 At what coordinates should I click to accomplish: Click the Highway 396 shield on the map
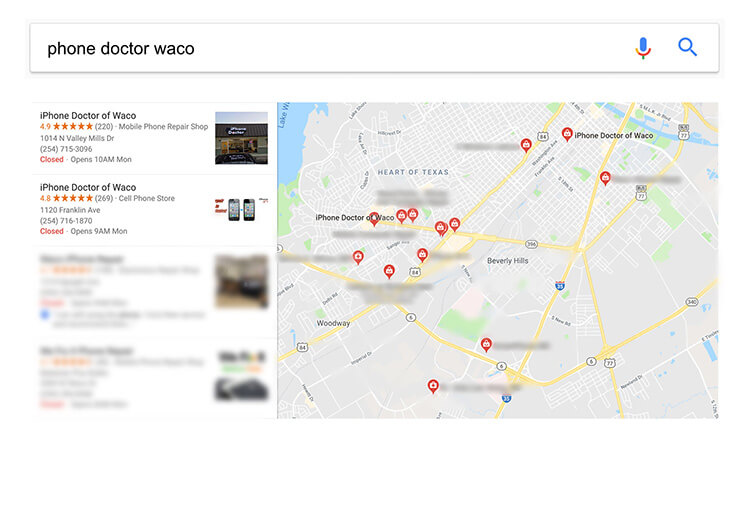click(531, 243)
